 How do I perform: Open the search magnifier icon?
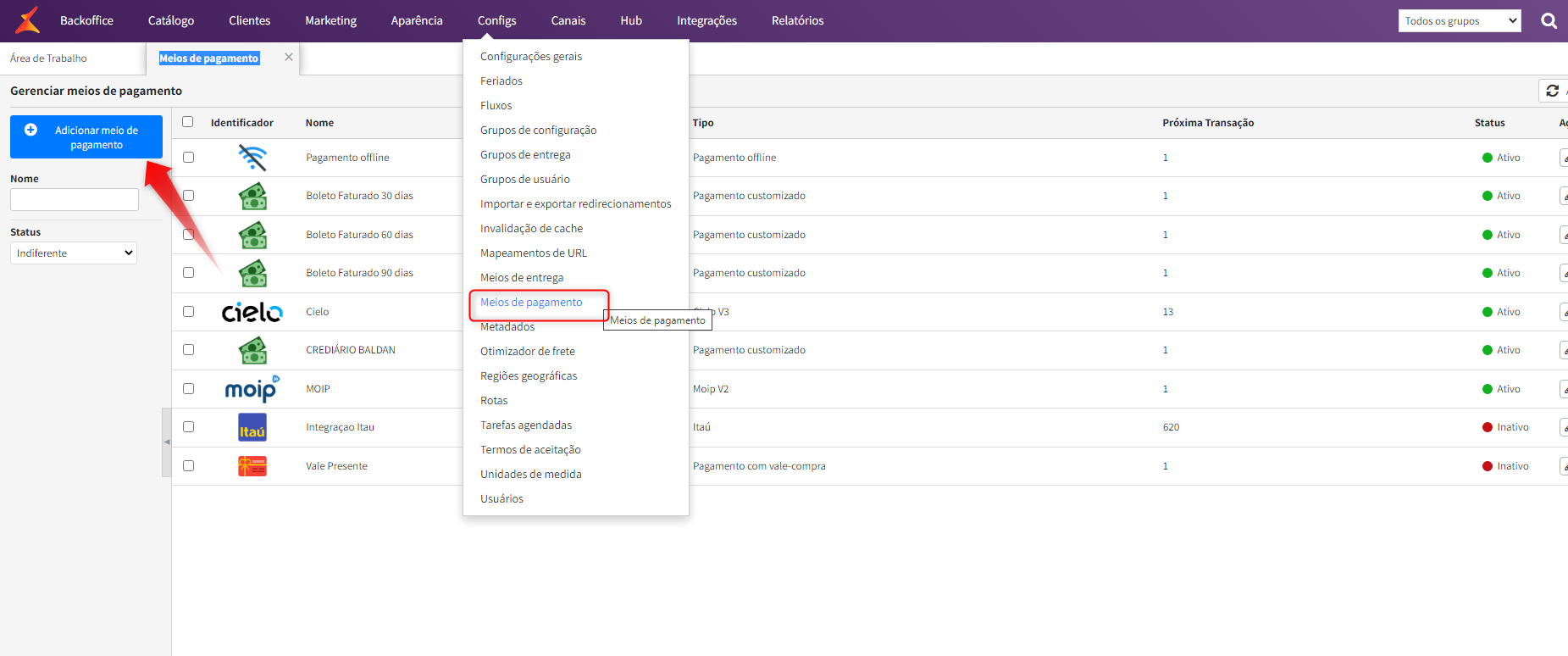tap(1549, 21)
